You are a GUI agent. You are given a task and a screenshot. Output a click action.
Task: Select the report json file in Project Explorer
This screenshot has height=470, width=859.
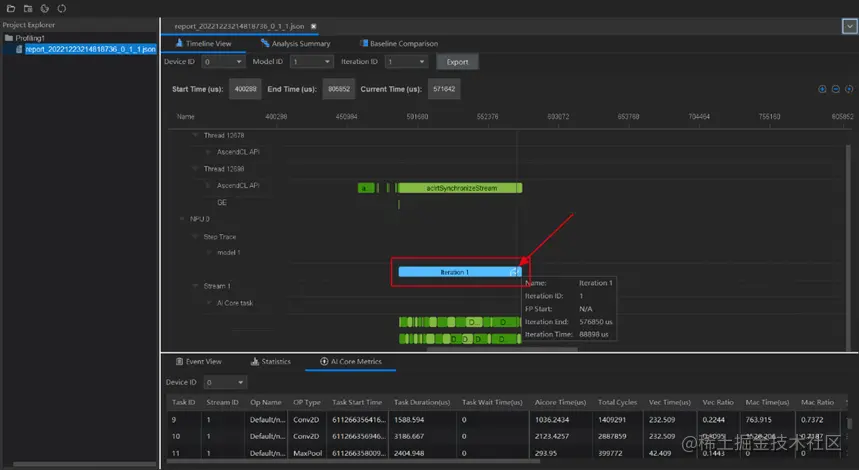[x=90, y=49]
